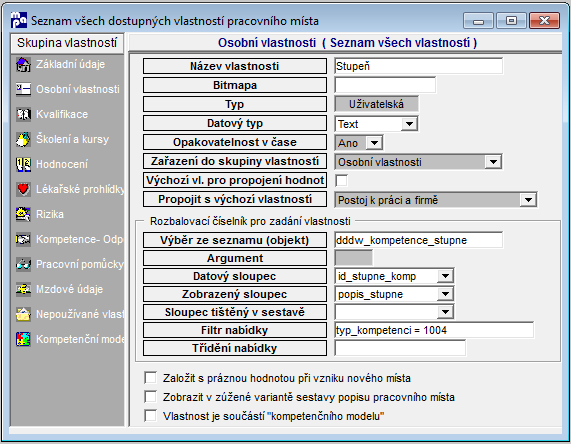Click the Nepoužívané vlastnosti icon

tap(23, 314)
